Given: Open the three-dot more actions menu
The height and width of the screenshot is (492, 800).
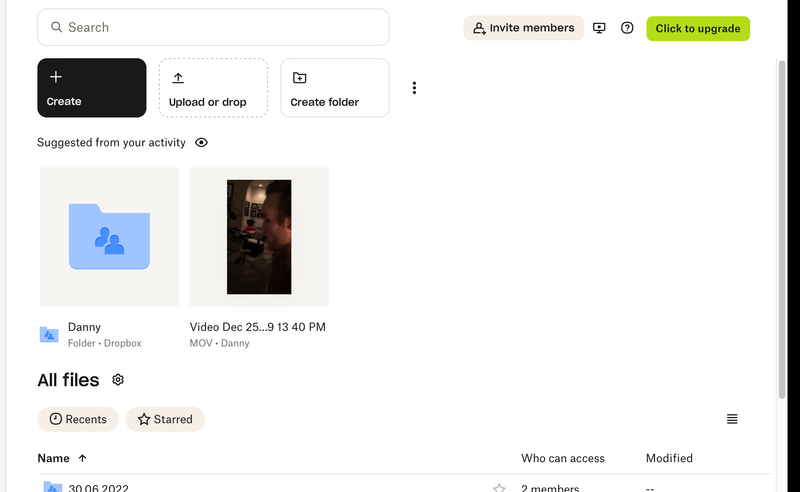Looking at the screenshot, I should pos(414,88).
